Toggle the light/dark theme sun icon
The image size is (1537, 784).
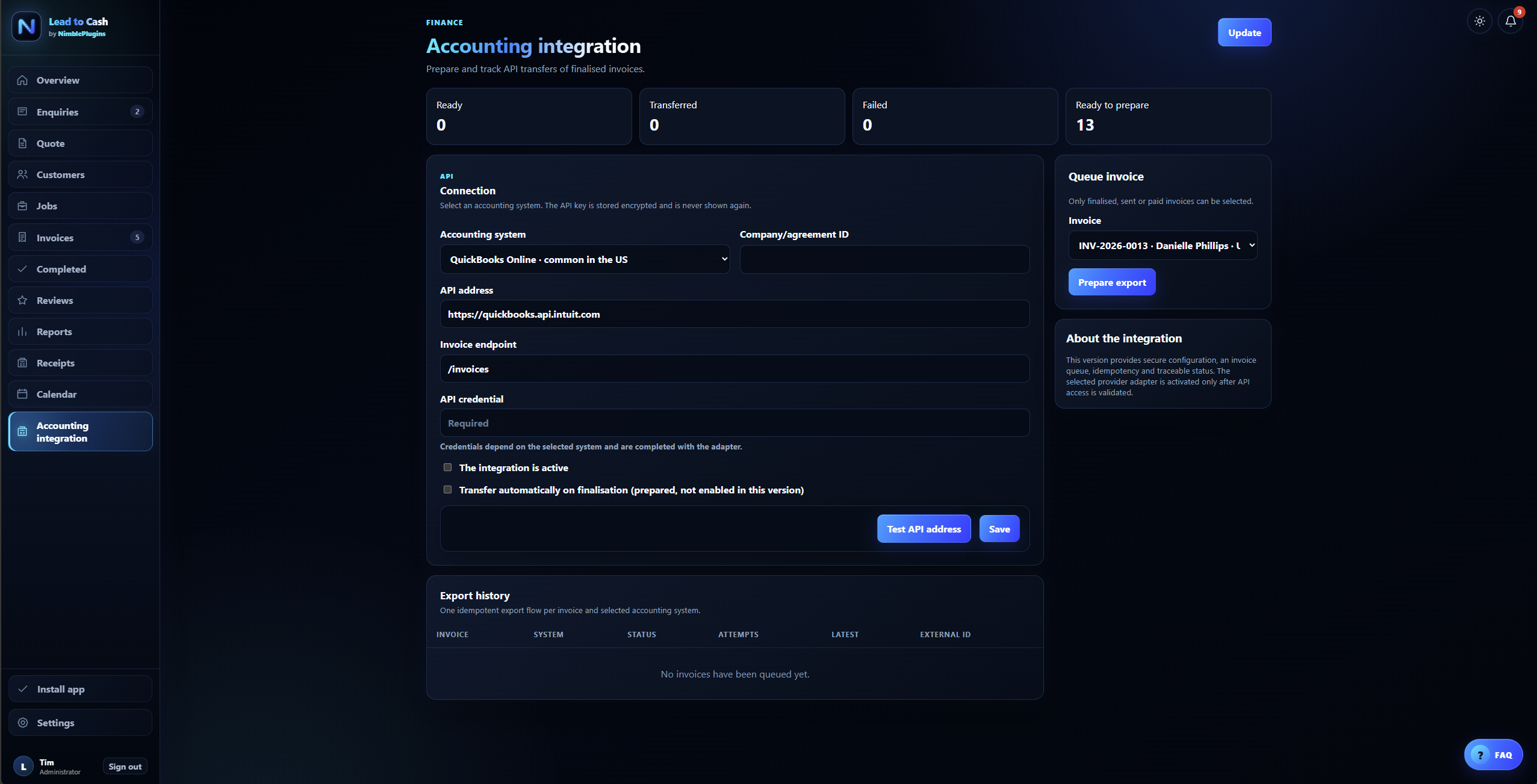[1480, 21]
